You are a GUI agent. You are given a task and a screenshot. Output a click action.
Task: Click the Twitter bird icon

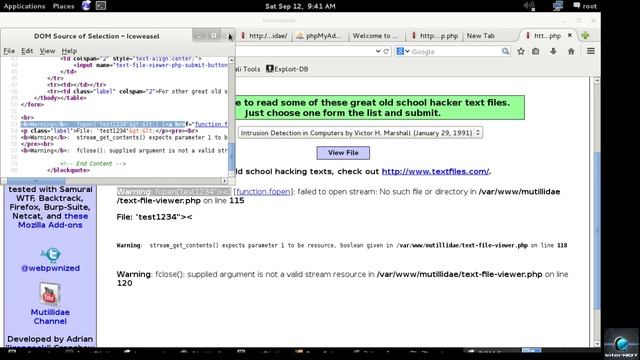(x=51, y=254)
